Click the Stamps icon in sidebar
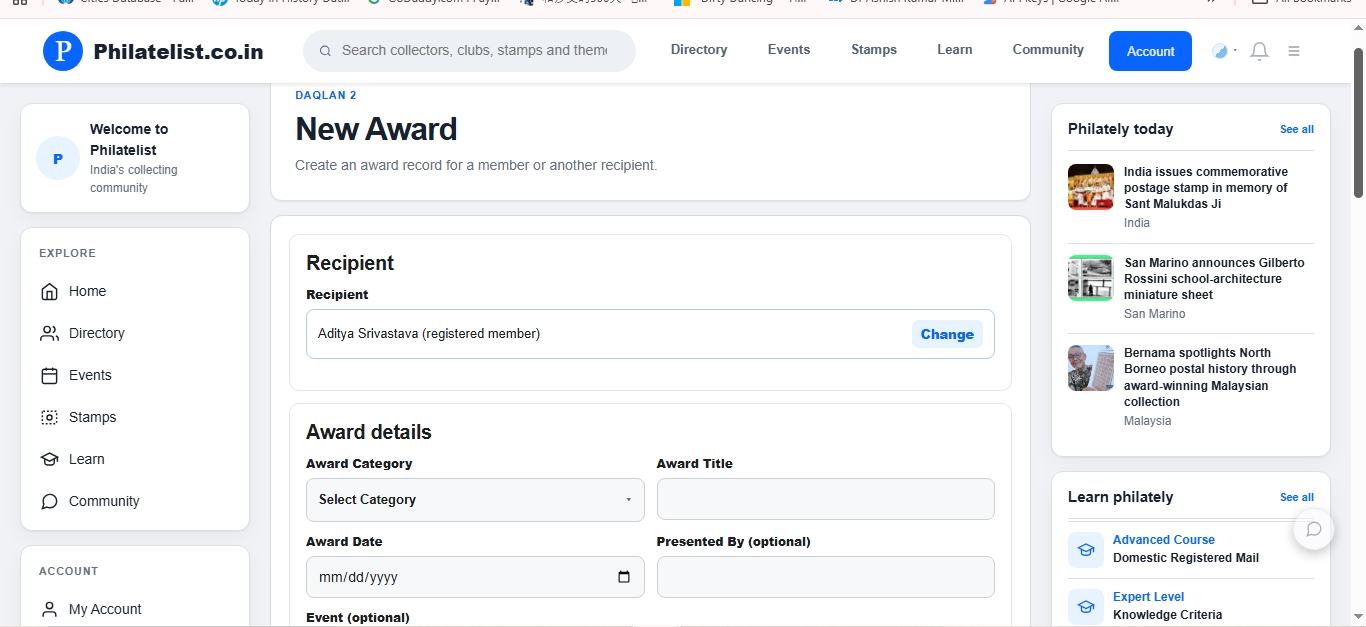Image resolution: width=1366 pixels, height=627 pixels. [49, 417]
